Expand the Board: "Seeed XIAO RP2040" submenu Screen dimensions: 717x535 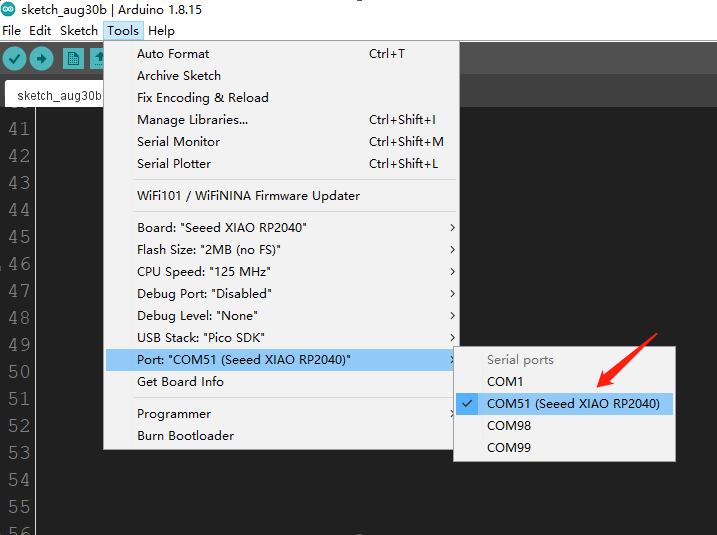[x=281, y=227]
